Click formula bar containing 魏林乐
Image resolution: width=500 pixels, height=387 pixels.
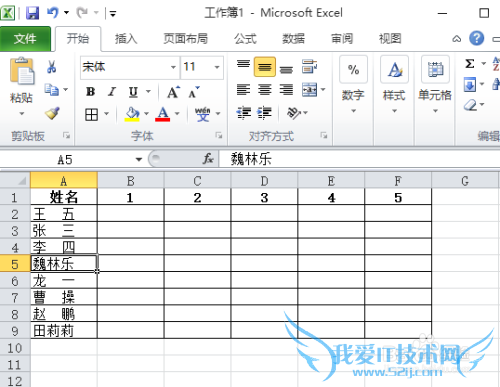point(359,159)
